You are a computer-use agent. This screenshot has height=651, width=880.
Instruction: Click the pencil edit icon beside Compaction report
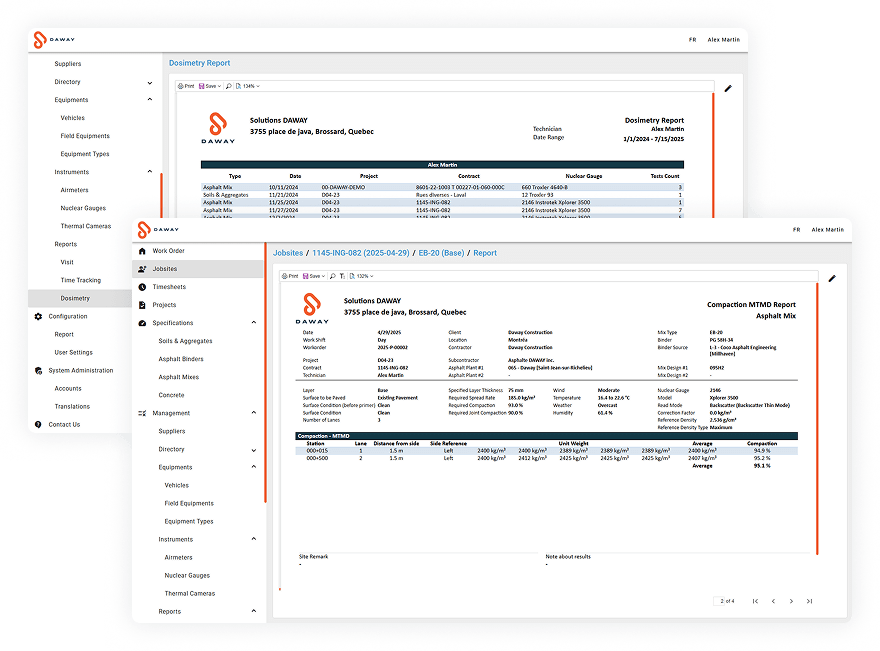[x=832, y=278]
